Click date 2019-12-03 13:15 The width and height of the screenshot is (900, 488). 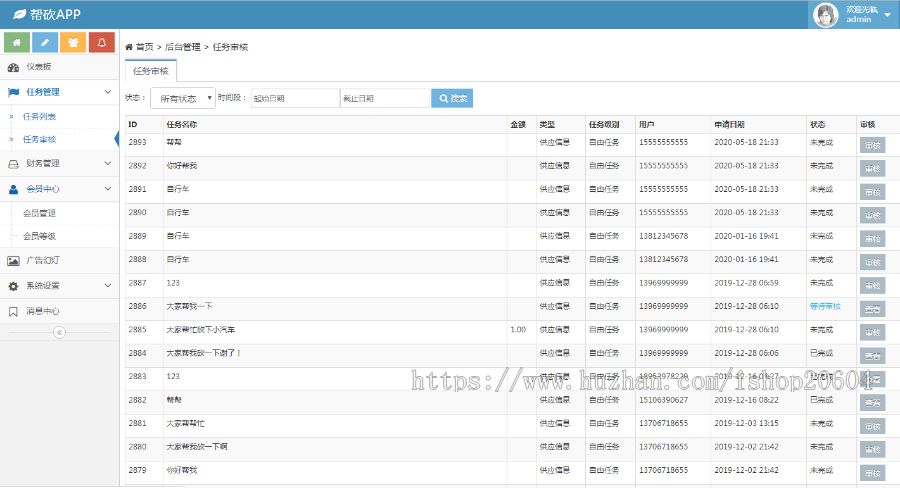click(x=746, y=423)
